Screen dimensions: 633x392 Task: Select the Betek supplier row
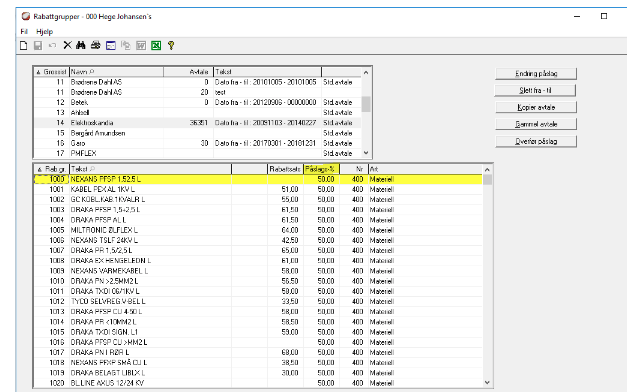(198, 103)
